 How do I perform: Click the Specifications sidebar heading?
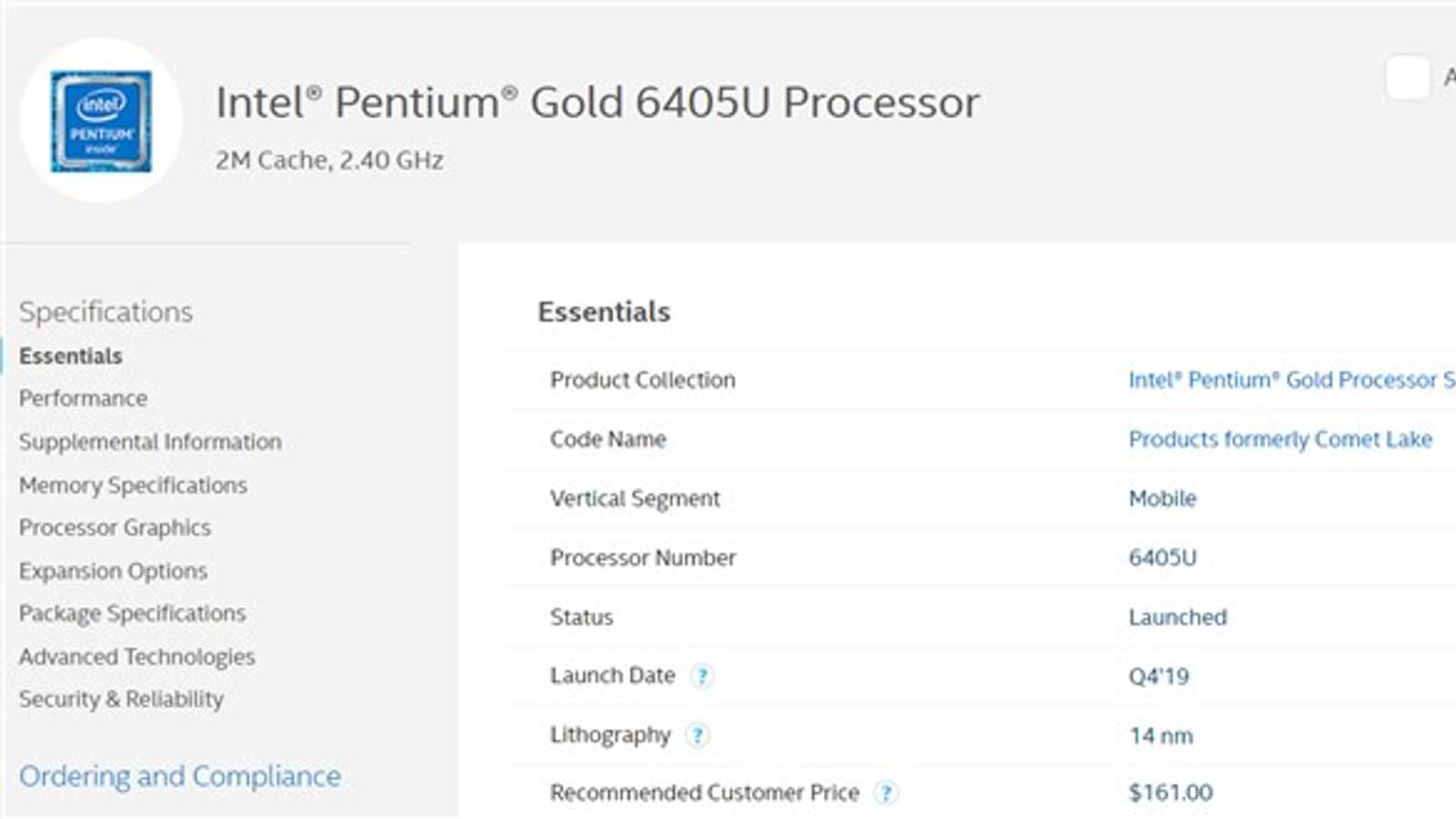point(106,312)
